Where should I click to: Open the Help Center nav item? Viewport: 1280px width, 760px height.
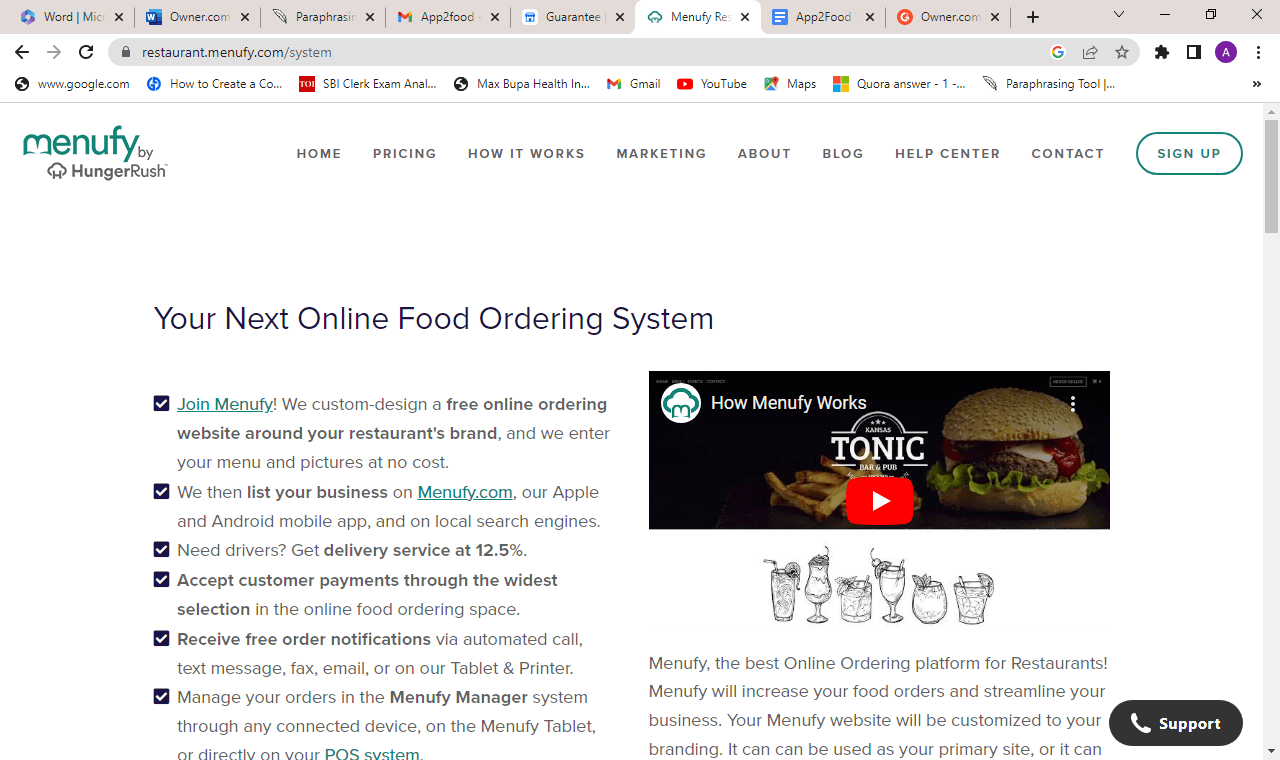pos(947,154)
